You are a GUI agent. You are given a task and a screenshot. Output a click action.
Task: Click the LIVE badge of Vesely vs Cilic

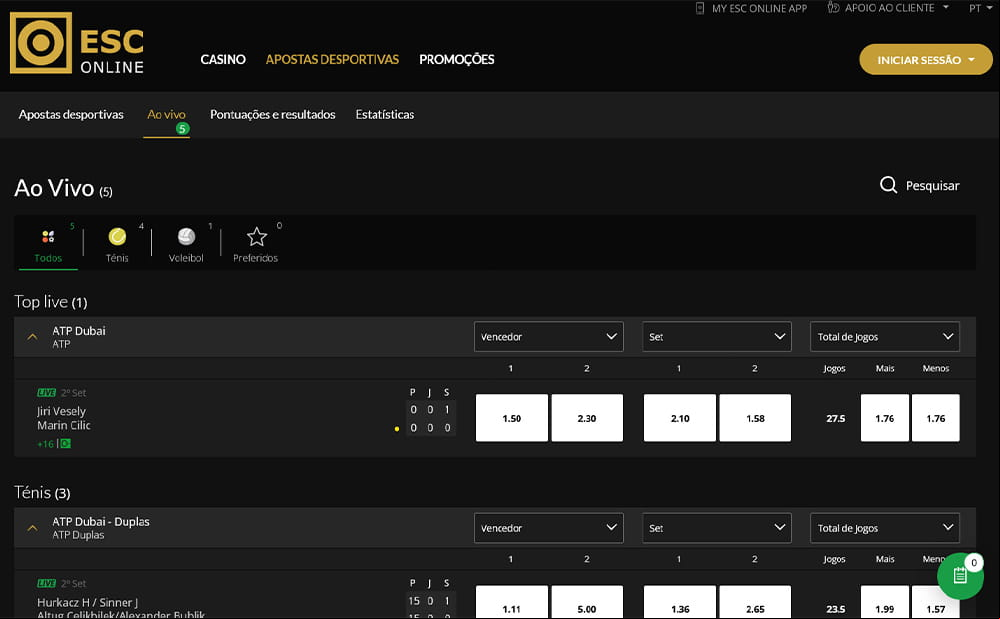(x=47, y=393)
